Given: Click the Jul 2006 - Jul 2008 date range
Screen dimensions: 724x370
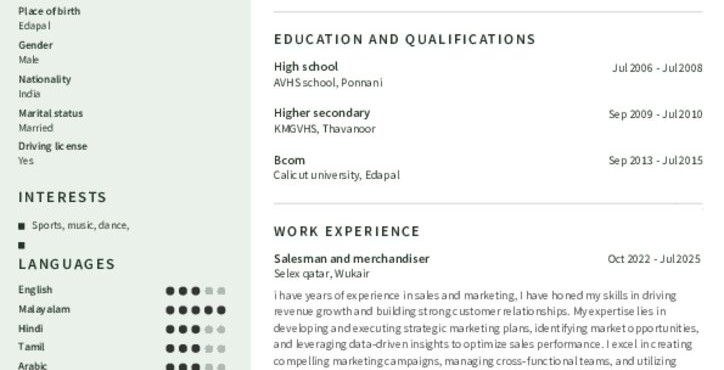Looking at the screenshot, I should (x=658, y=68).
